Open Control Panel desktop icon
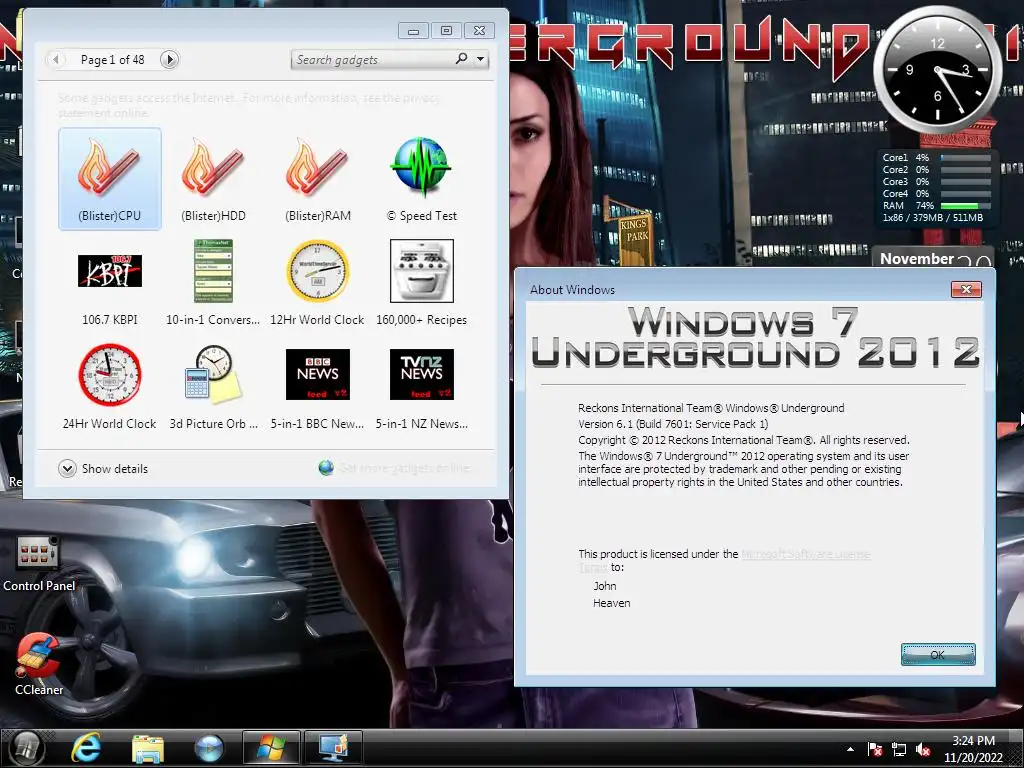The height and width of the screenshot is (768, 1024). tap(39, 564)
